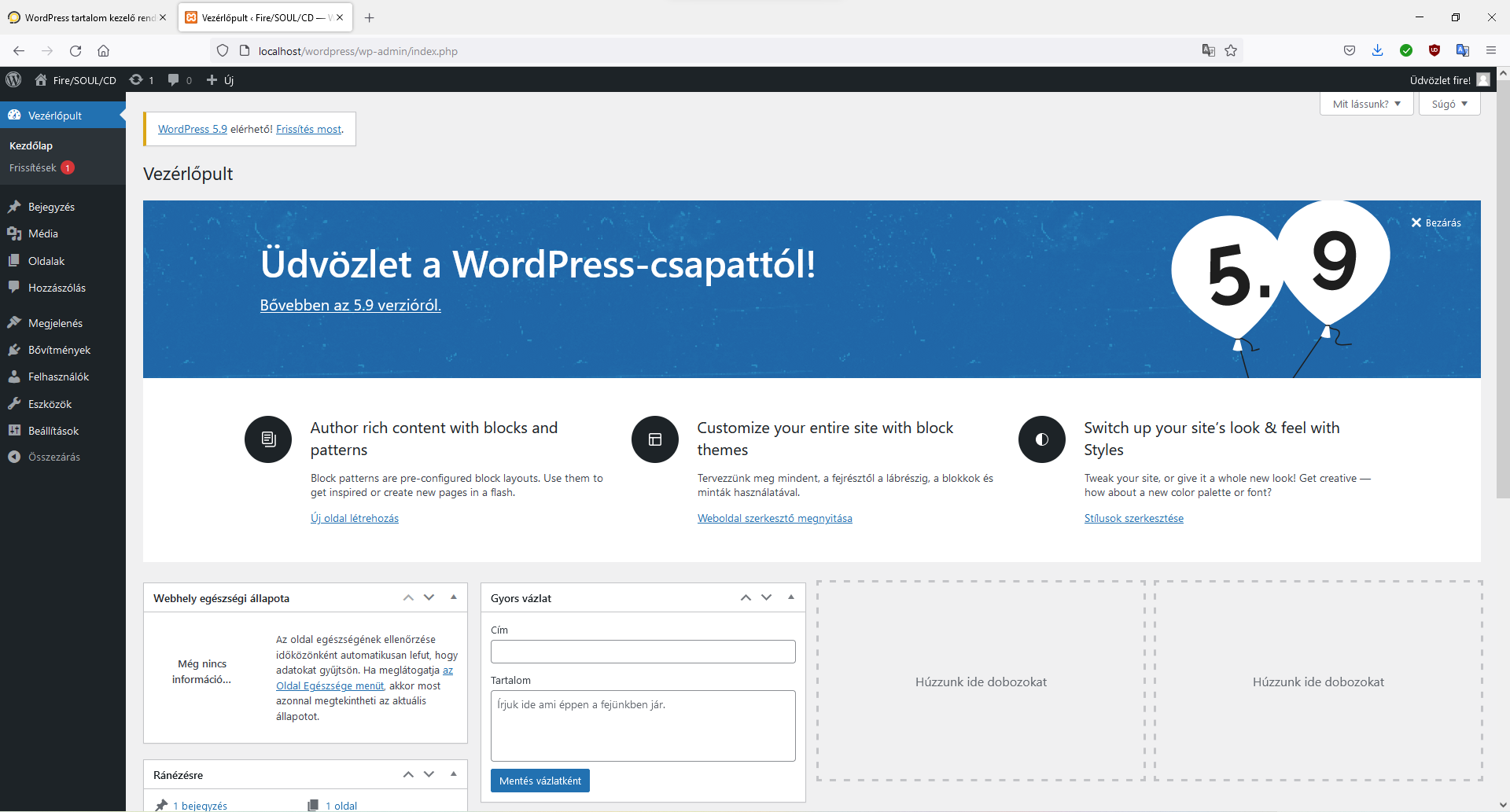This screenshot has width=1510, height=812.
Task: Click Weboldal szerkesztő megnyitása link
Action: pos(775,518)
